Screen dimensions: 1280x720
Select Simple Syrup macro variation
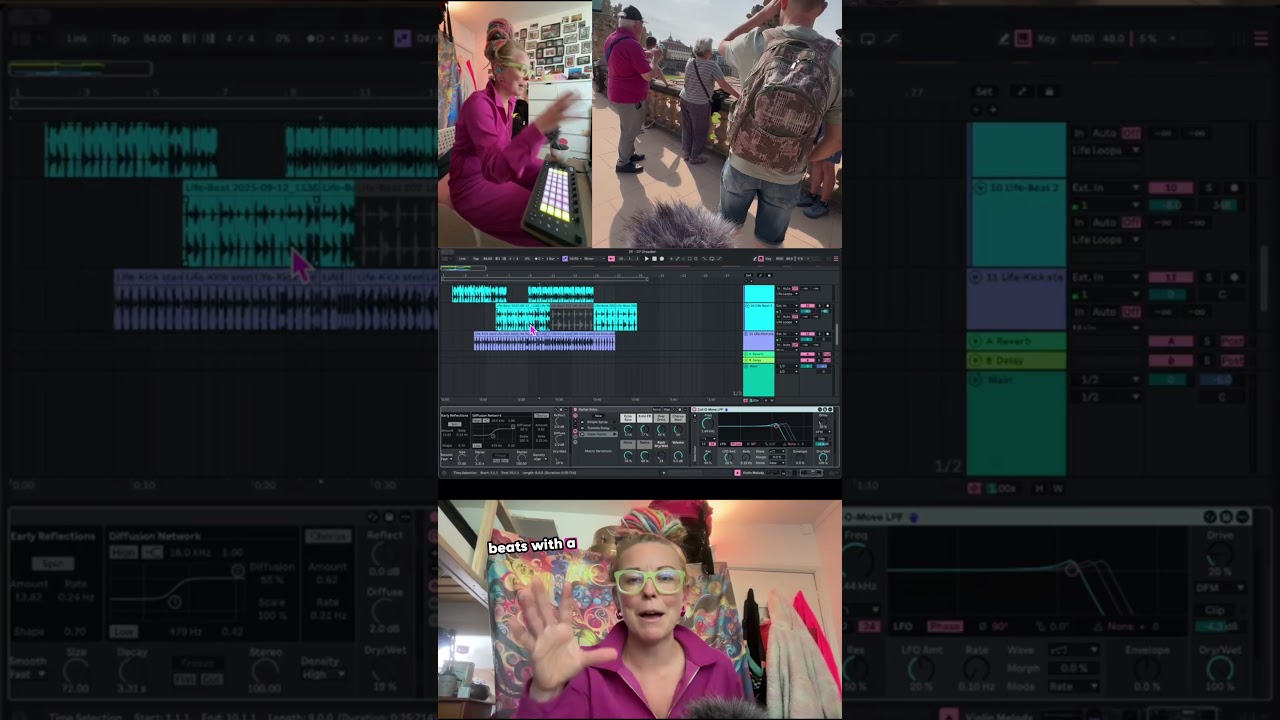click(x=597, y=422)
